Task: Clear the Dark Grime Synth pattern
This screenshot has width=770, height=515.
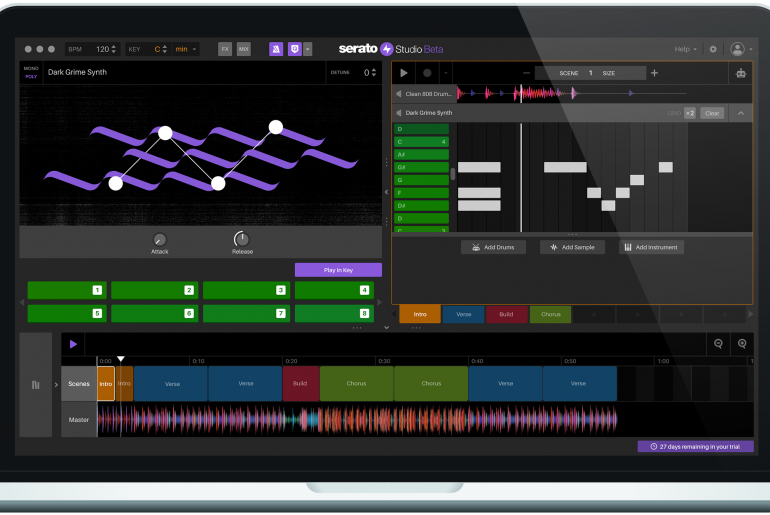Action: [x=712, y=113]
